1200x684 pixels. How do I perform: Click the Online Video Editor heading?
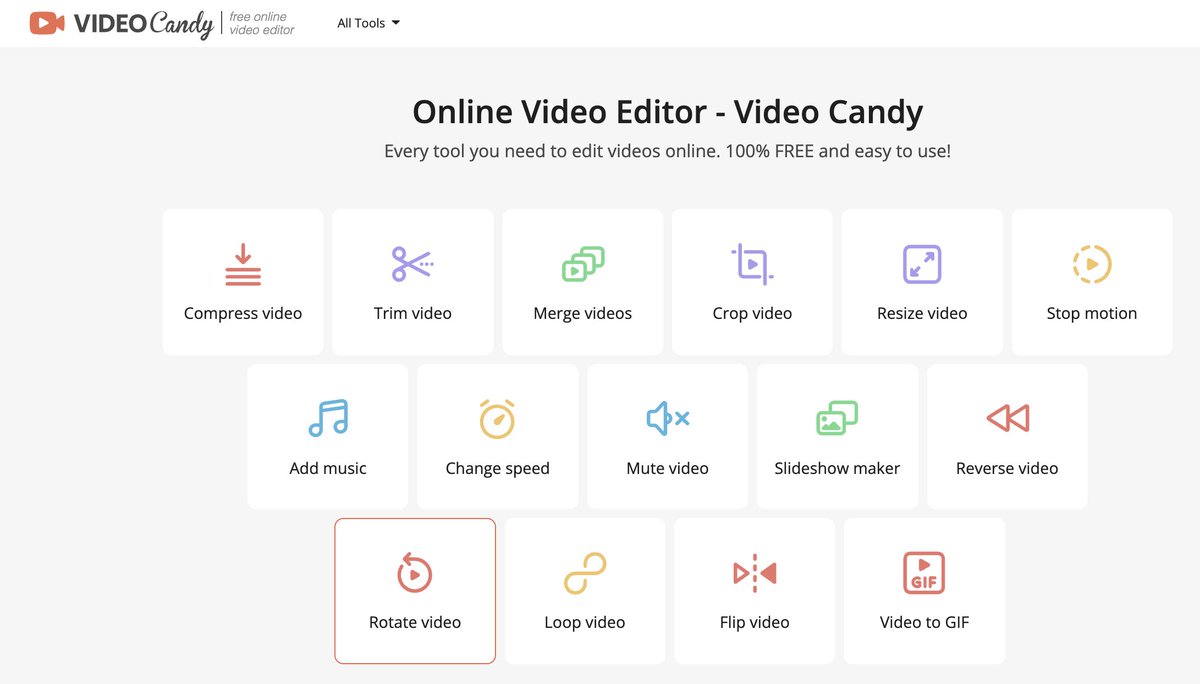[667, 111]
